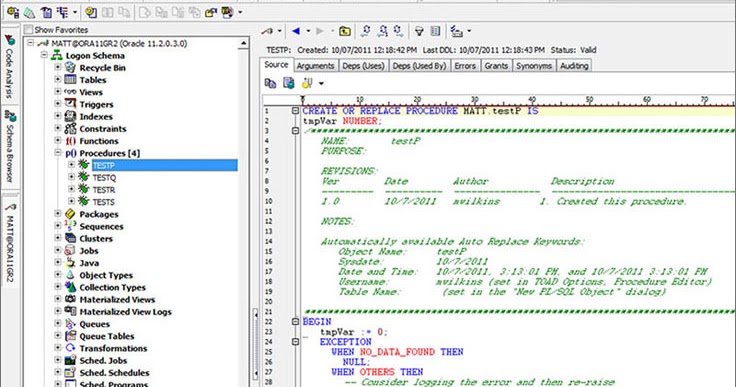
Task: Collapse the EXCEPTION code block fold
Action: click(295, 342)
